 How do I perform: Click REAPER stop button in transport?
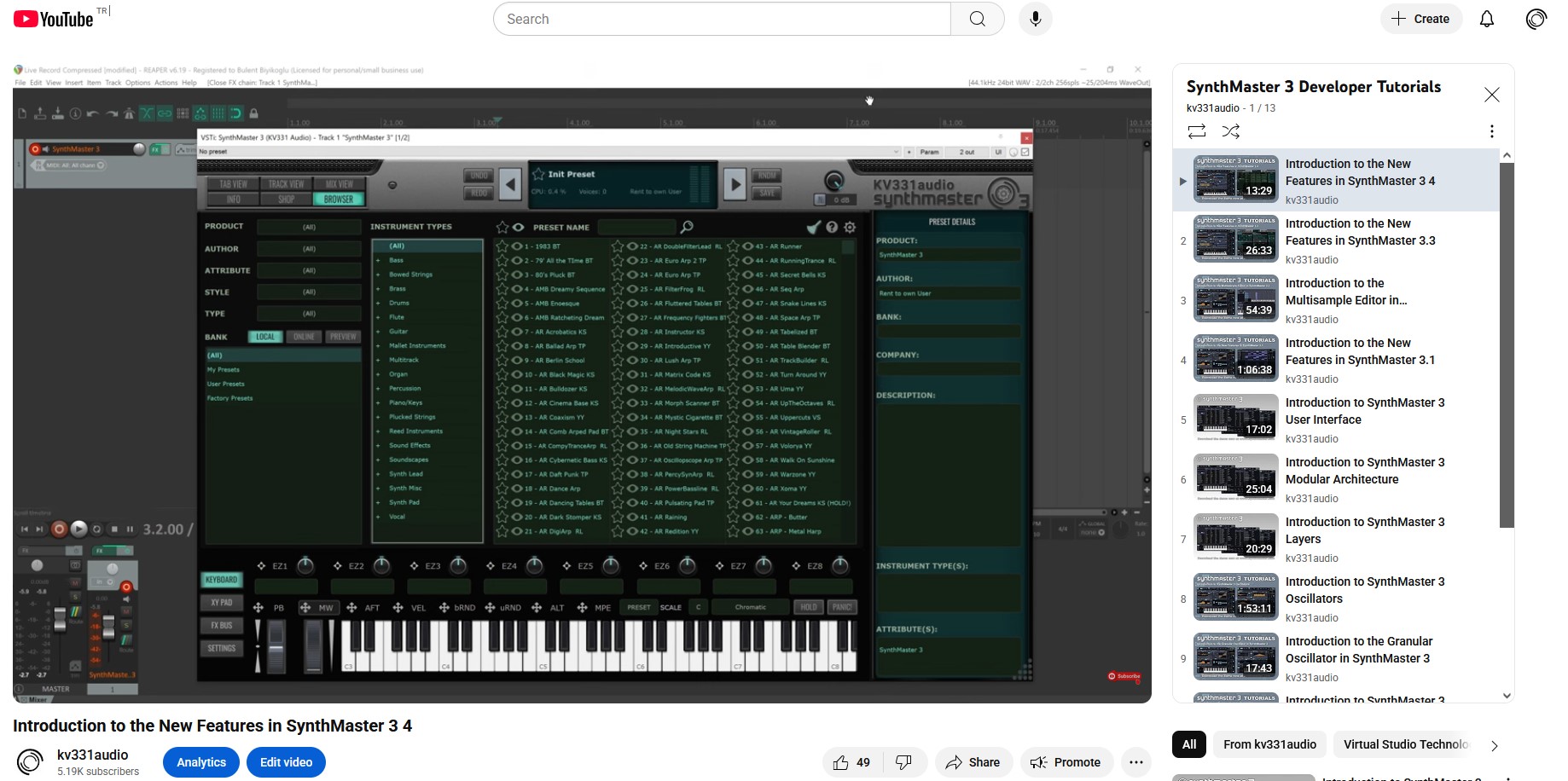tap(114, 529)
